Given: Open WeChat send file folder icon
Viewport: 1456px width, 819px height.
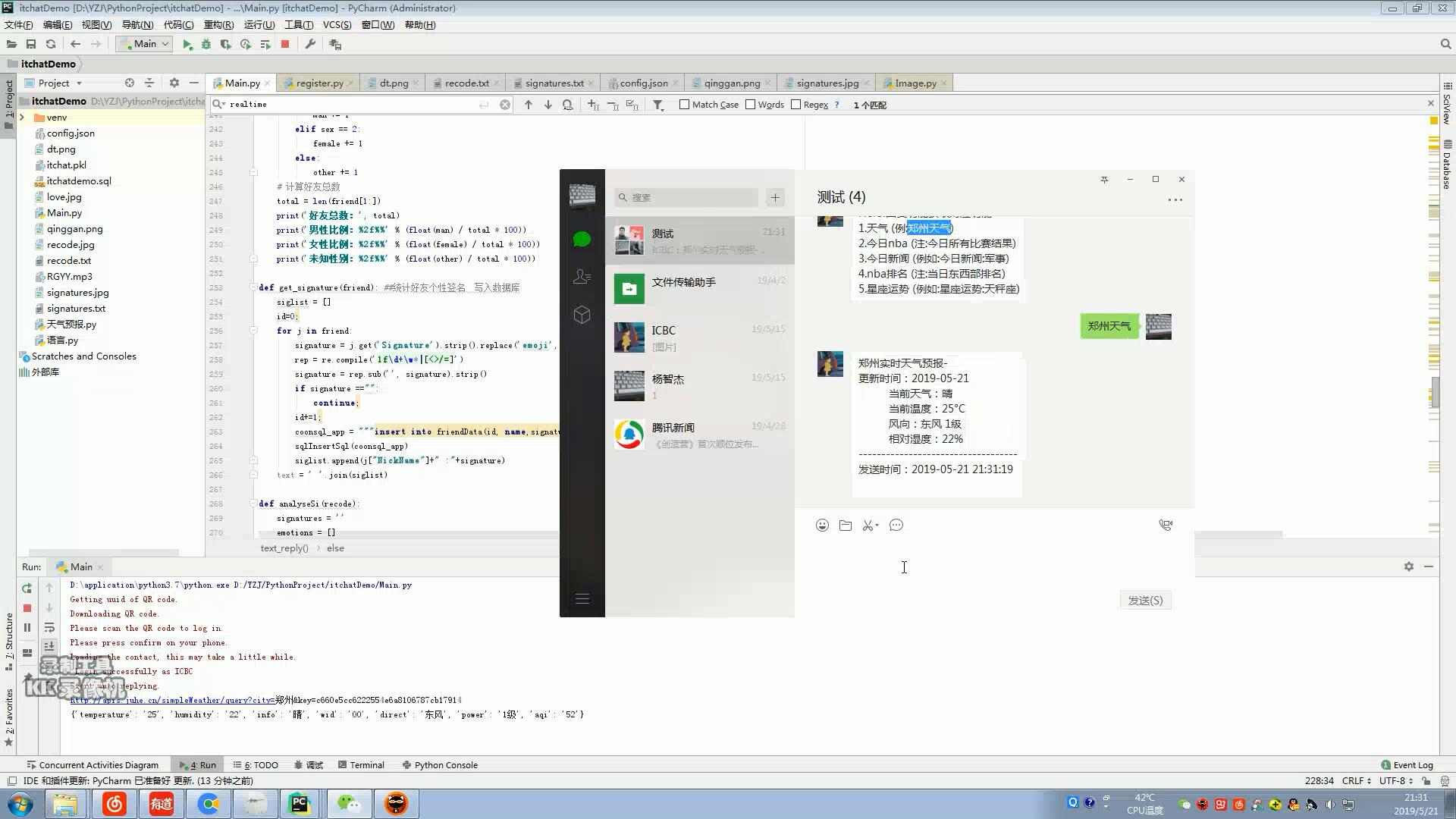Looking at the screenshot, I should coord(846,525).
